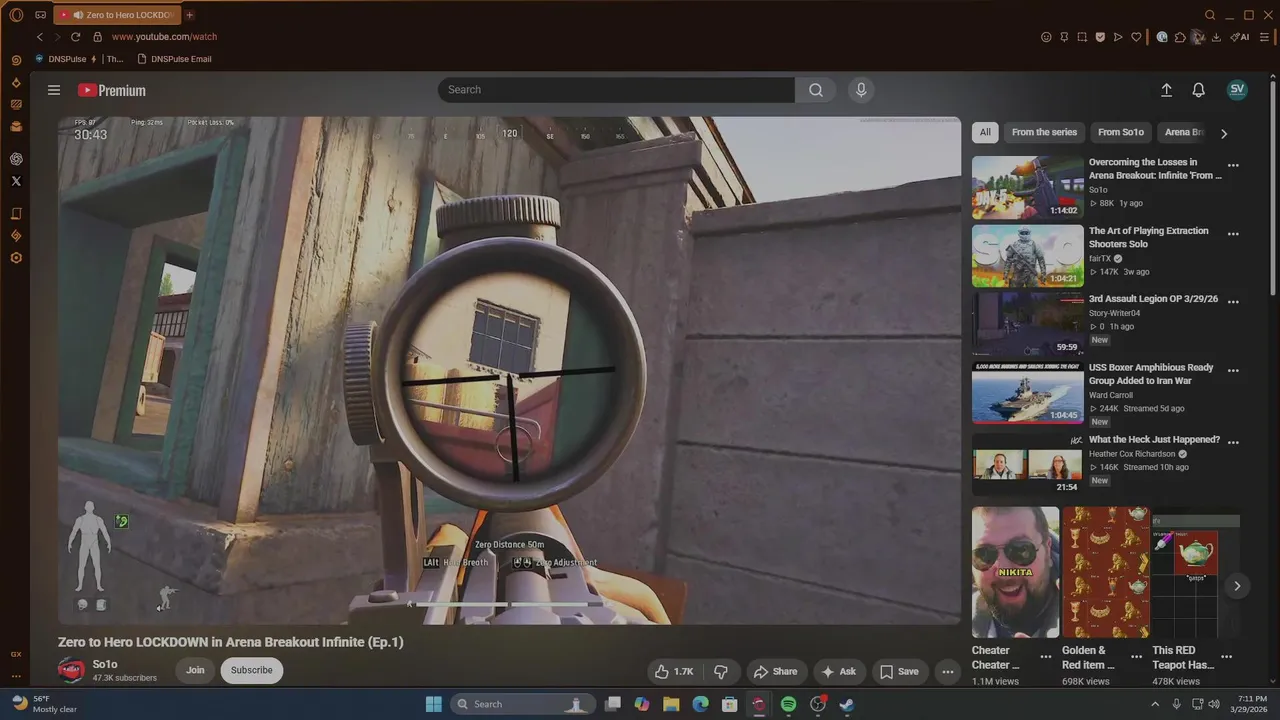Viewport: 1280px width, 720px height.
Task: Open File Explorer from the taskbar
Action: click(671, 704)
